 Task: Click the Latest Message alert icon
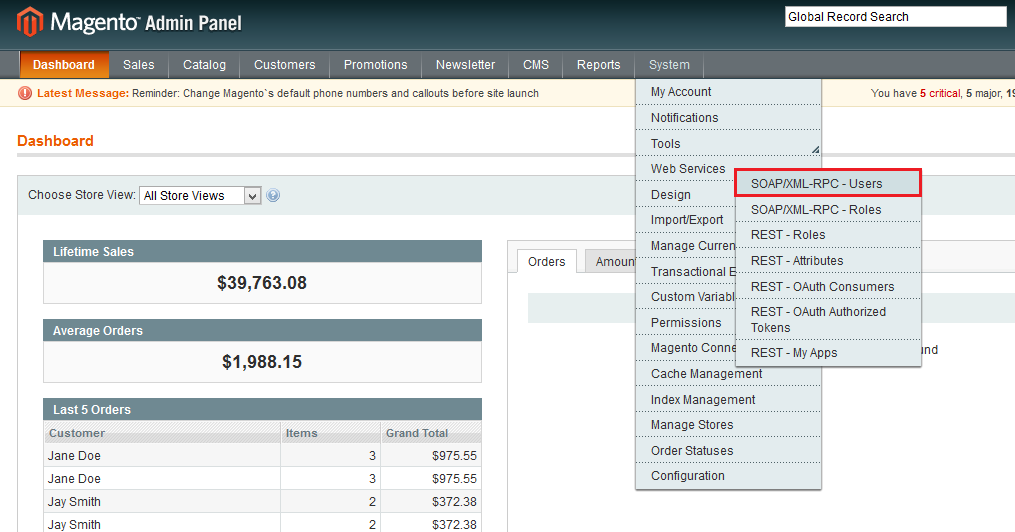pos(25,93)
